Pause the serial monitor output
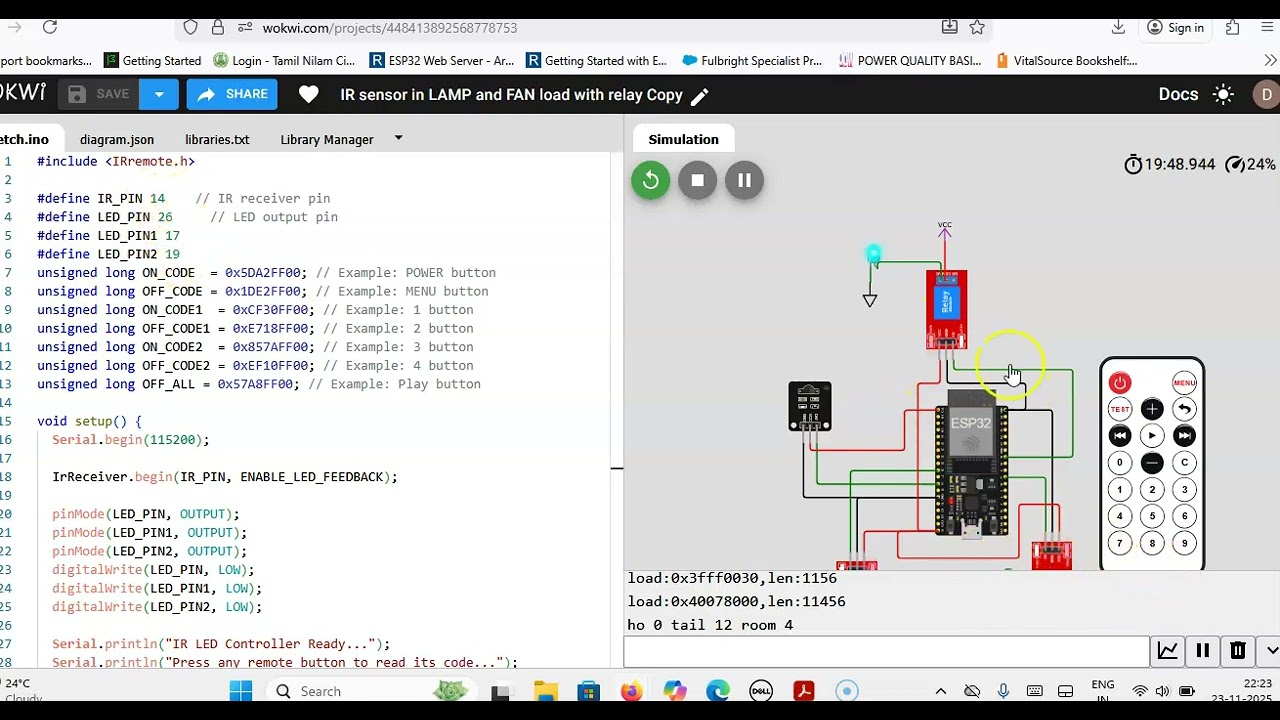 [x=1202, y=650]
